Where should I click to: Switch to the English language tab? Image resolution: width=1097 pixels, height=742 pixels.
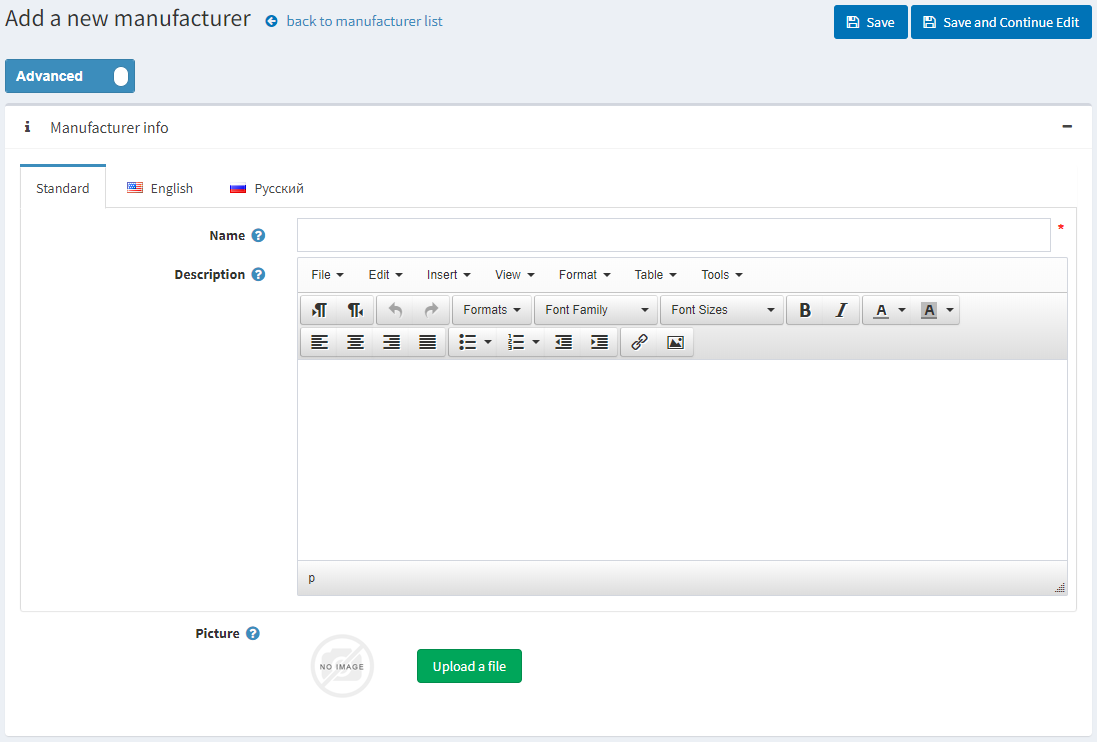click(160, 188)
